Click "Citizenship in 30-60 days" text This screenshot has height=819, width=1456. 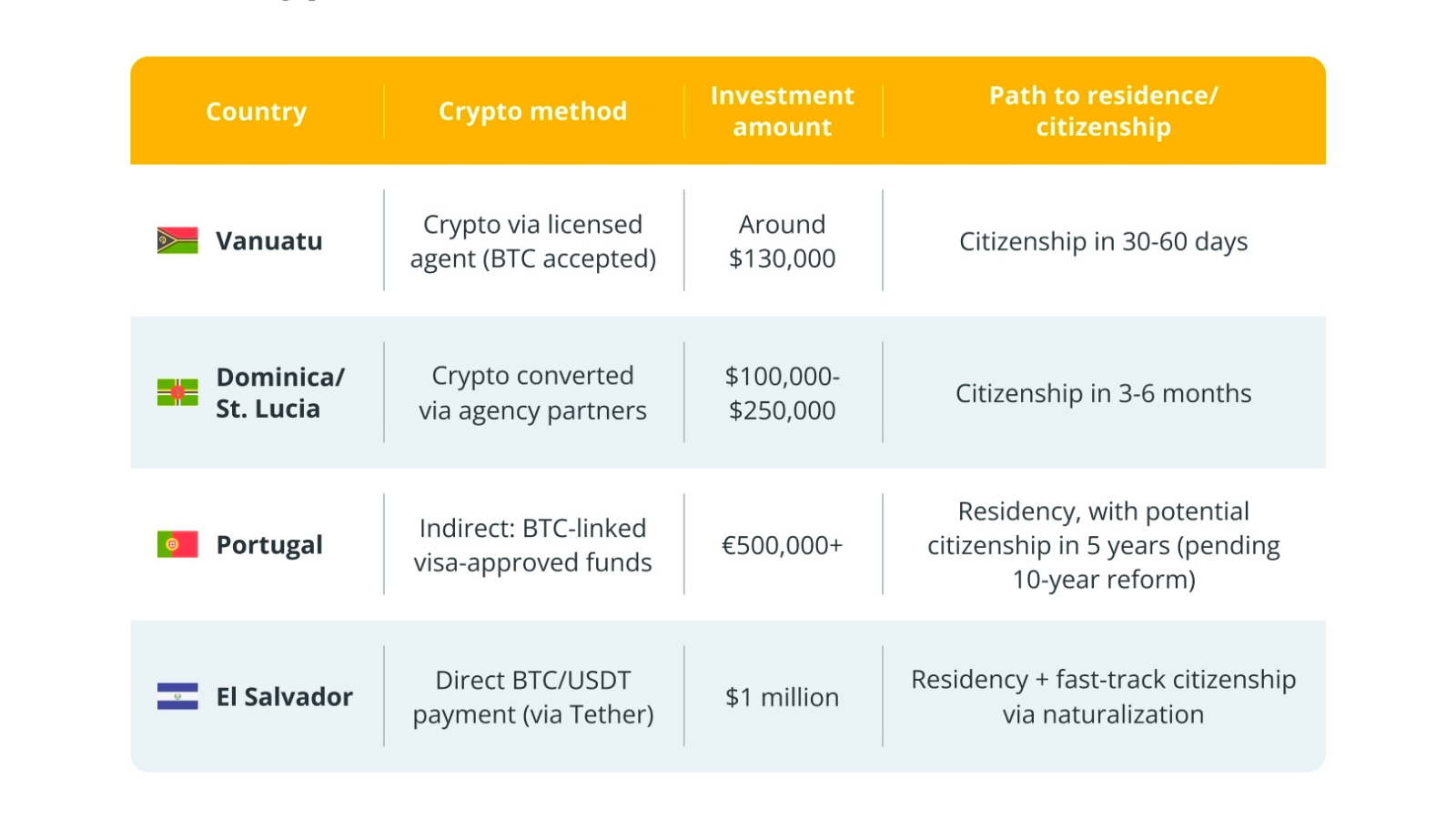pyautogui.click(x=1103, y=241)
